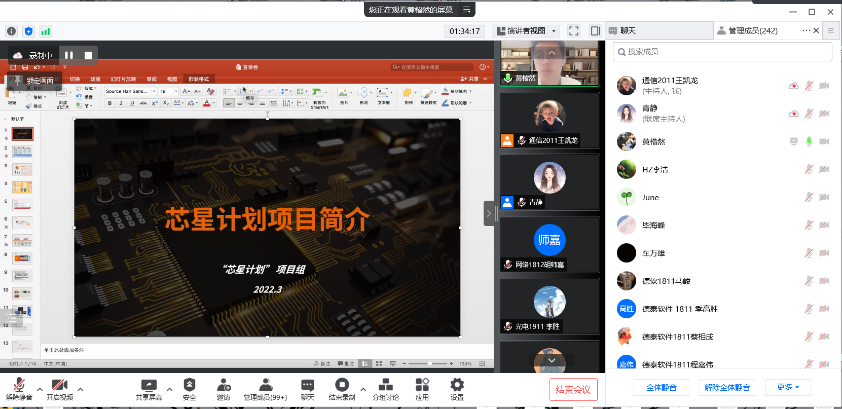Expand audio options arrow beside 解除静音
The height and width of the screenshot is (409, 842).
(x=38, y=386)
